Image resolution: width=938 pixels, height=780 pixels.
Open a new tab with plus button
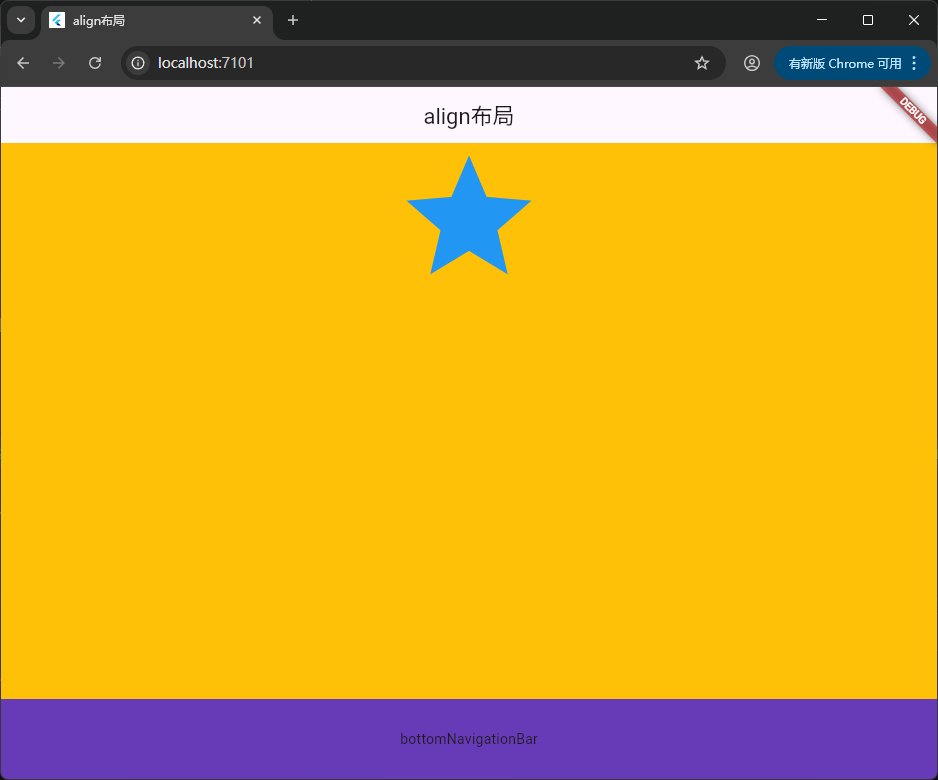(x=293, y=20)
